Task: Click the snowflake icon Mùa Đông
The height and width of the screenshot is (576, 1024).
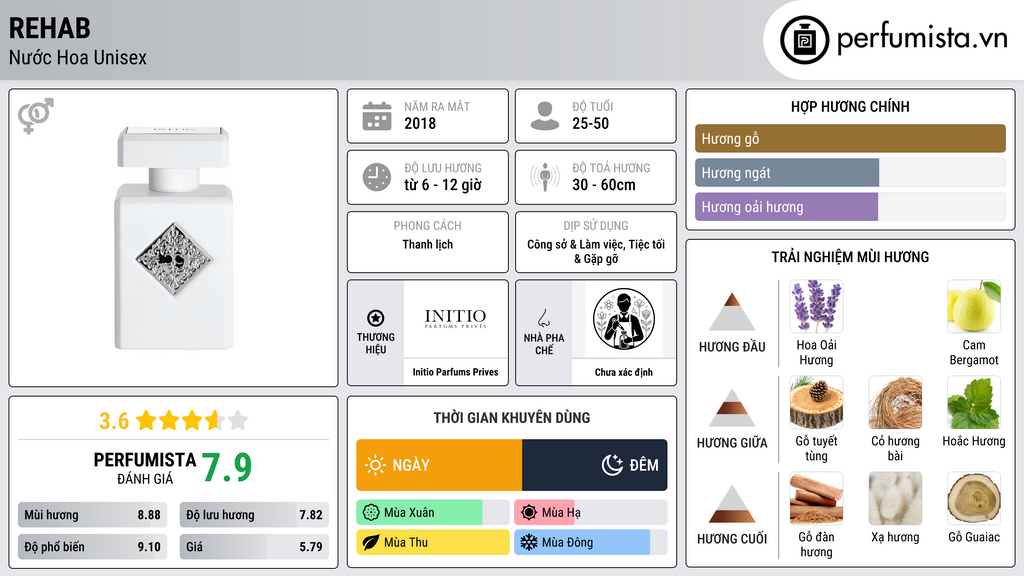Action: [529, 542]
